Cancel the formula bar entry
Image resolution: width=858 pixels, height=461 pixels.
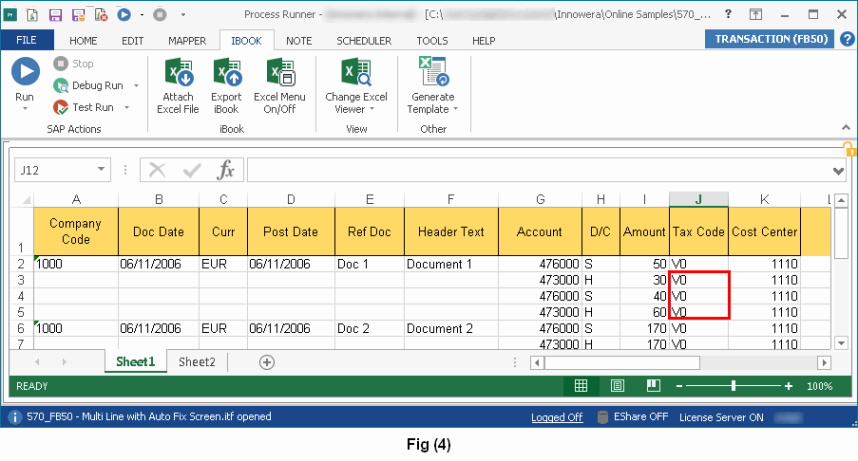point(158,170)
